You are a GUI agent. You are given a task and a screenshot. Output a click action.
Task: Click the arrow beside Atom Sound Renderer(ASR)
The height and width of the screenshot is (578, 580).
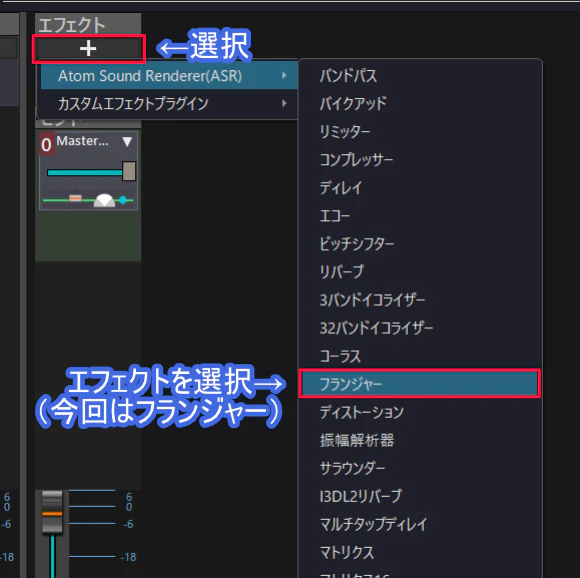(x=284, y=75)
